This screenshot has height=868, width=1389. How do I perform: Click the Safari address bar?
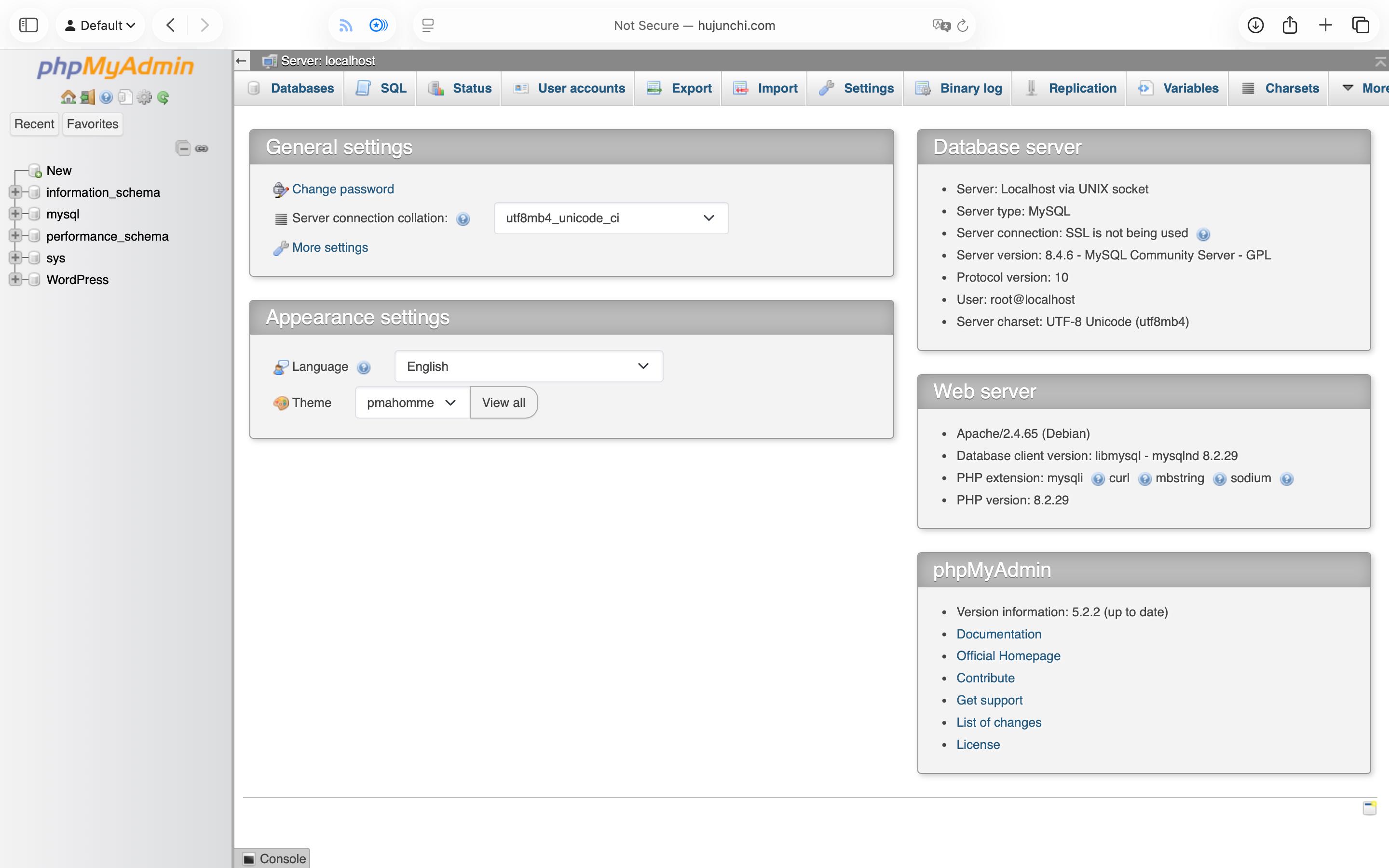[x=694, y=25]
